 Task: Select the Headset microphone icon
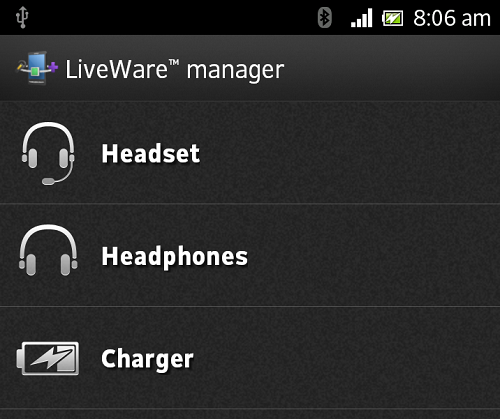tap(48, 153)
